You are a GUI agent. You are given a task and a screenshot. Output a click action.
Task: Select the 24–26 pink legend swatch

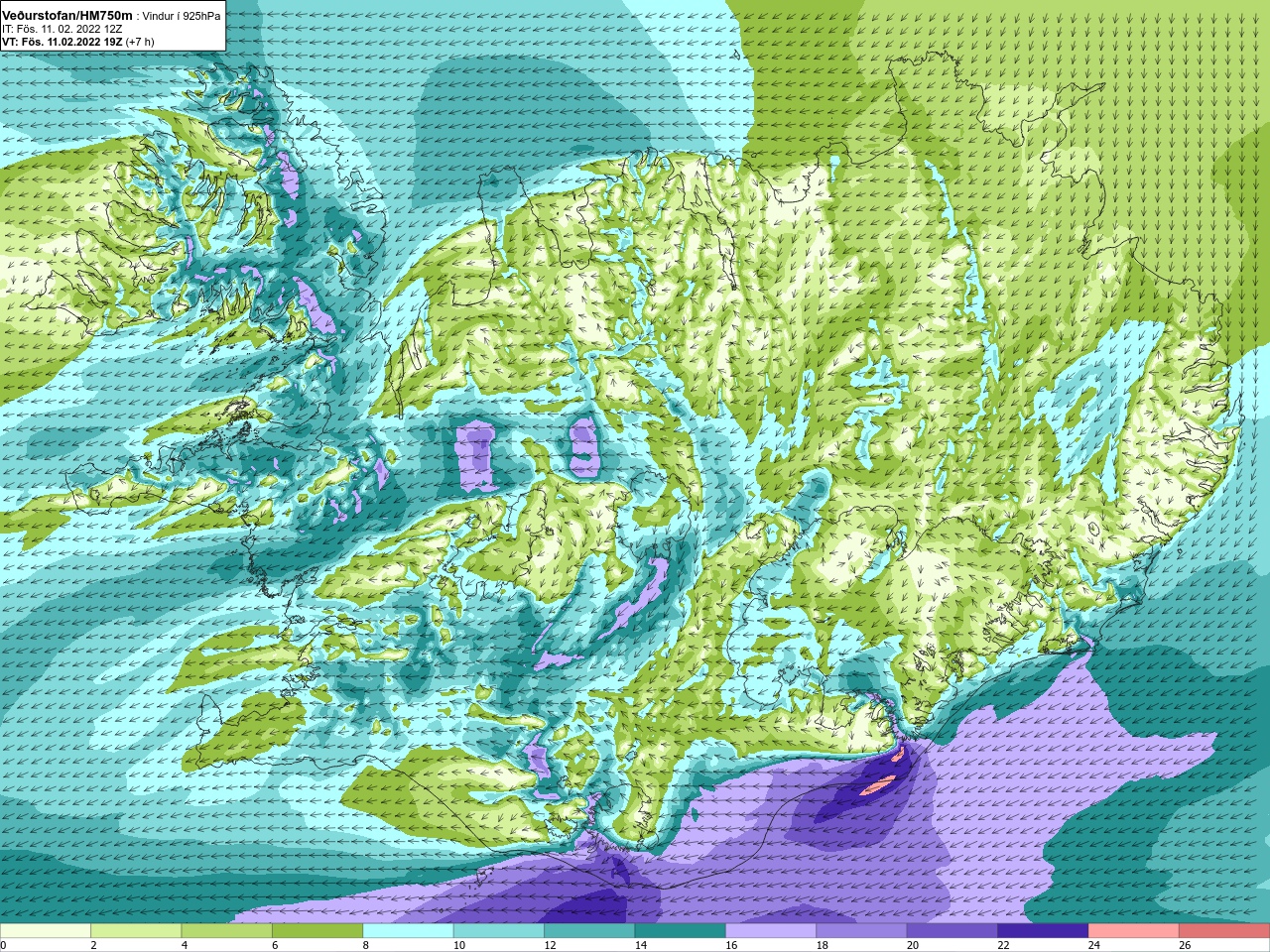pyautogui.click(x=1134, y=931)
